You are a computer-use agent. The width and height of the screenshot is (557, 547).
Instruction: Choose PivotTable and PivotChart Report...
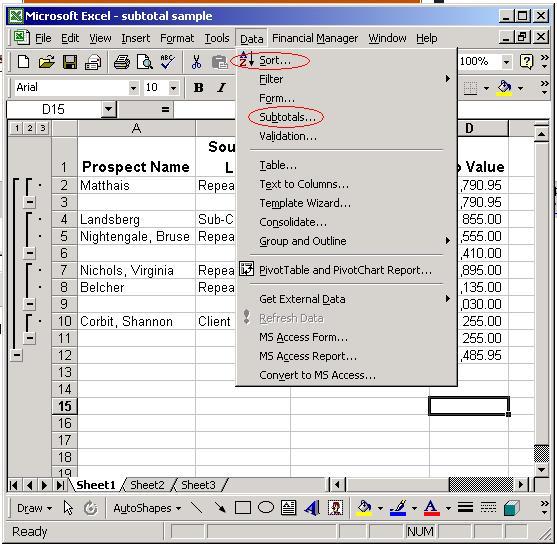[x=346, y=270]
